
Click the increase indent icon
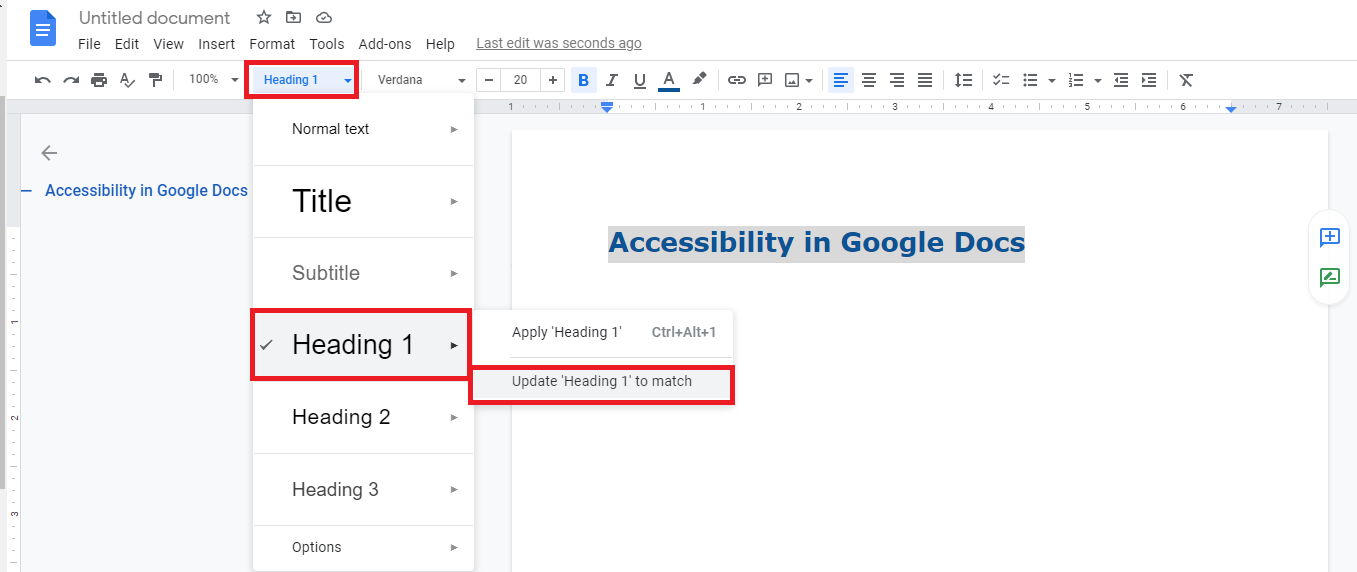click(x=1149, y=80)
